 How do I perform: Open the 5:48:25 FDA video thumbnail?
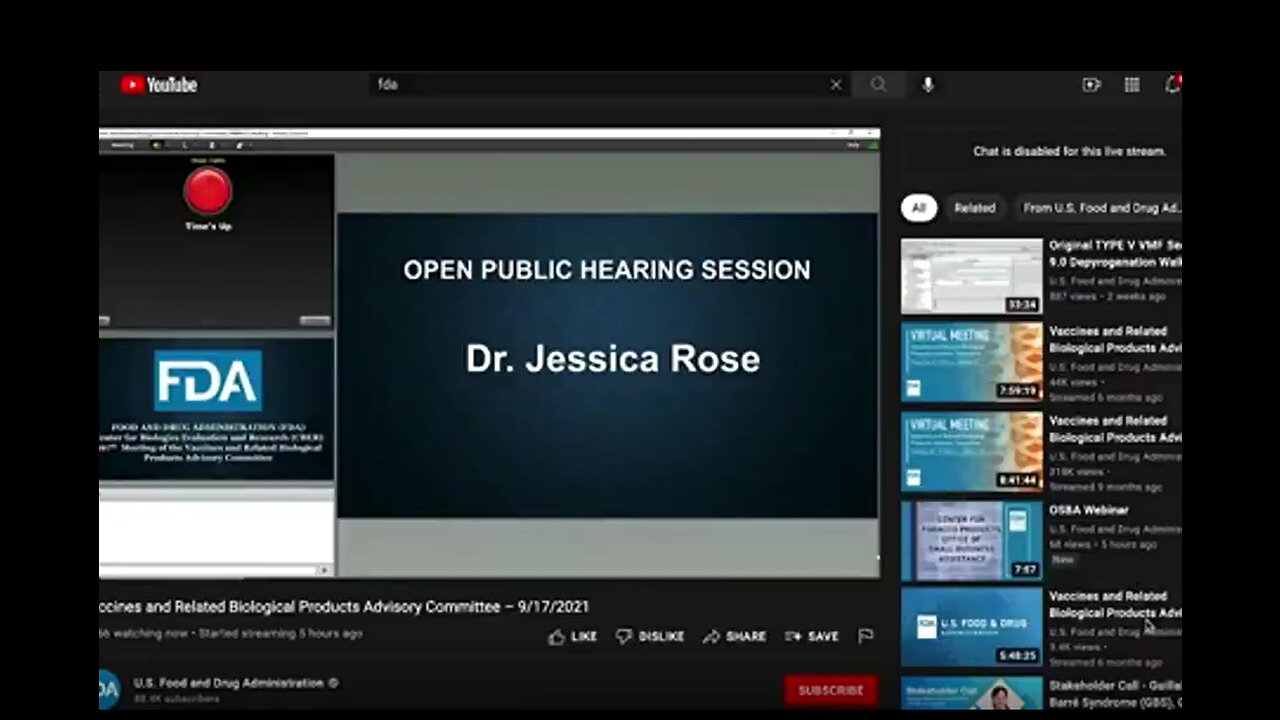pos(971,627)
